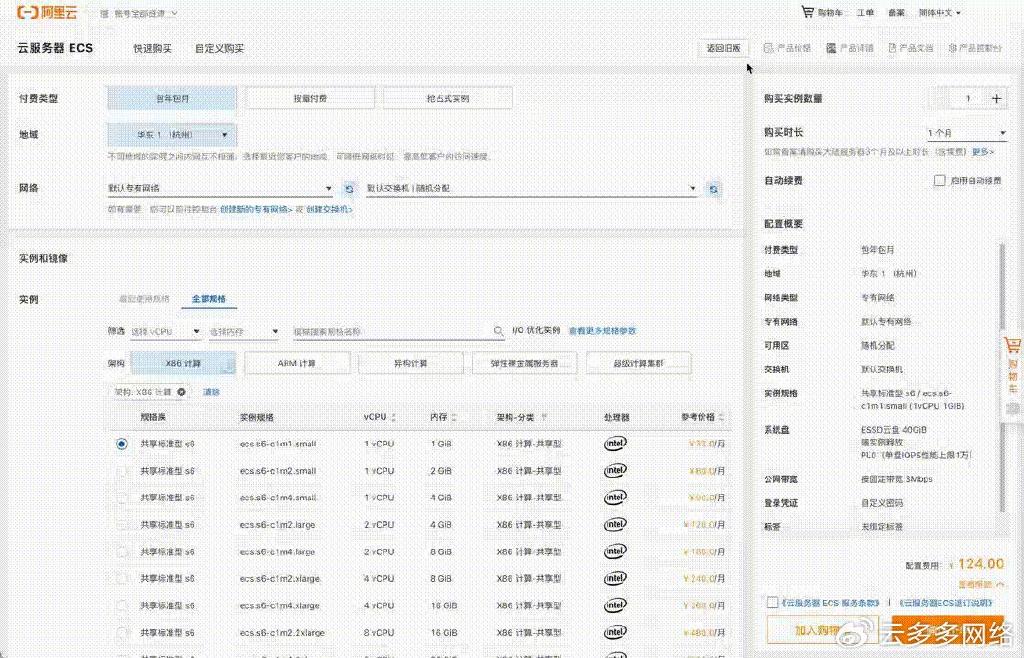Click the 产品文档 icon link
Screen dimensions: 1024x658
click(x=910, y=48)
